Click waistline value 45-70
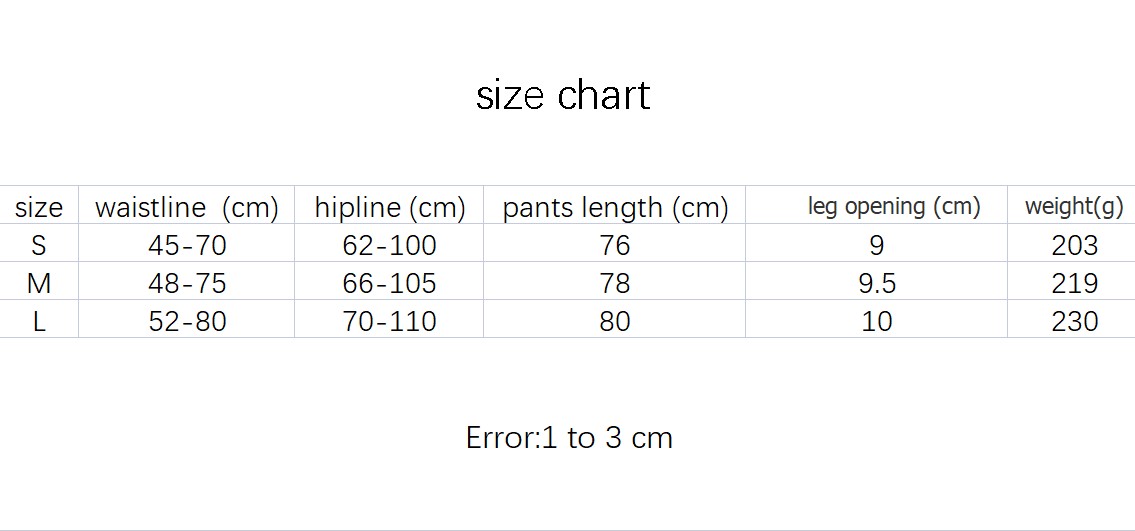Viewport: 1135px width, 531px height. (x=187, y=245)
